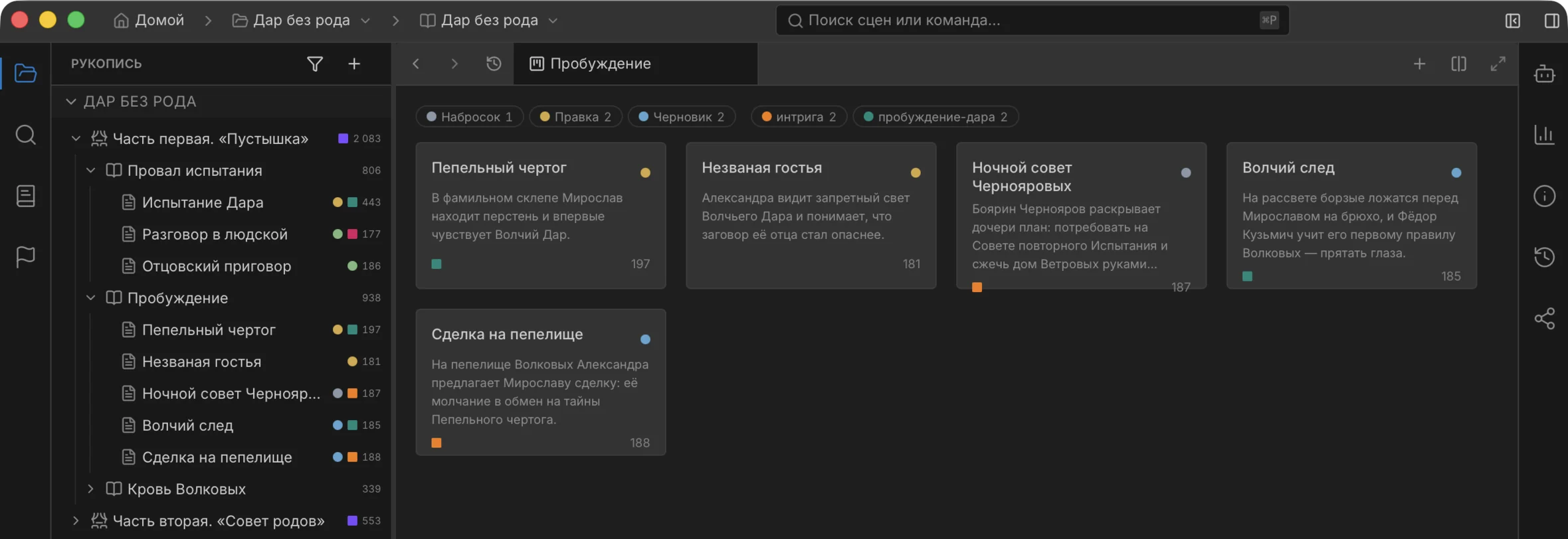The image size is (1568, 539).
Task: Focus the Поиск сцен или команда search field
Action: [x=1032, y=21]
